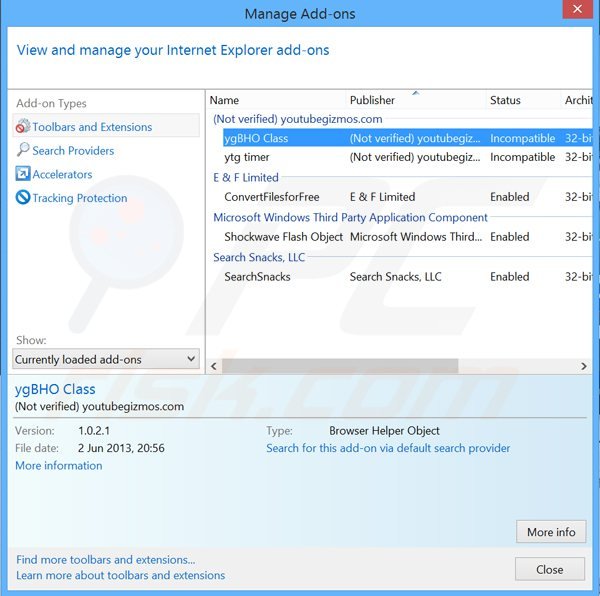Click the (Not verified) youtubegizmos.com group header
600x596 pixels.
tap(297, 119)
